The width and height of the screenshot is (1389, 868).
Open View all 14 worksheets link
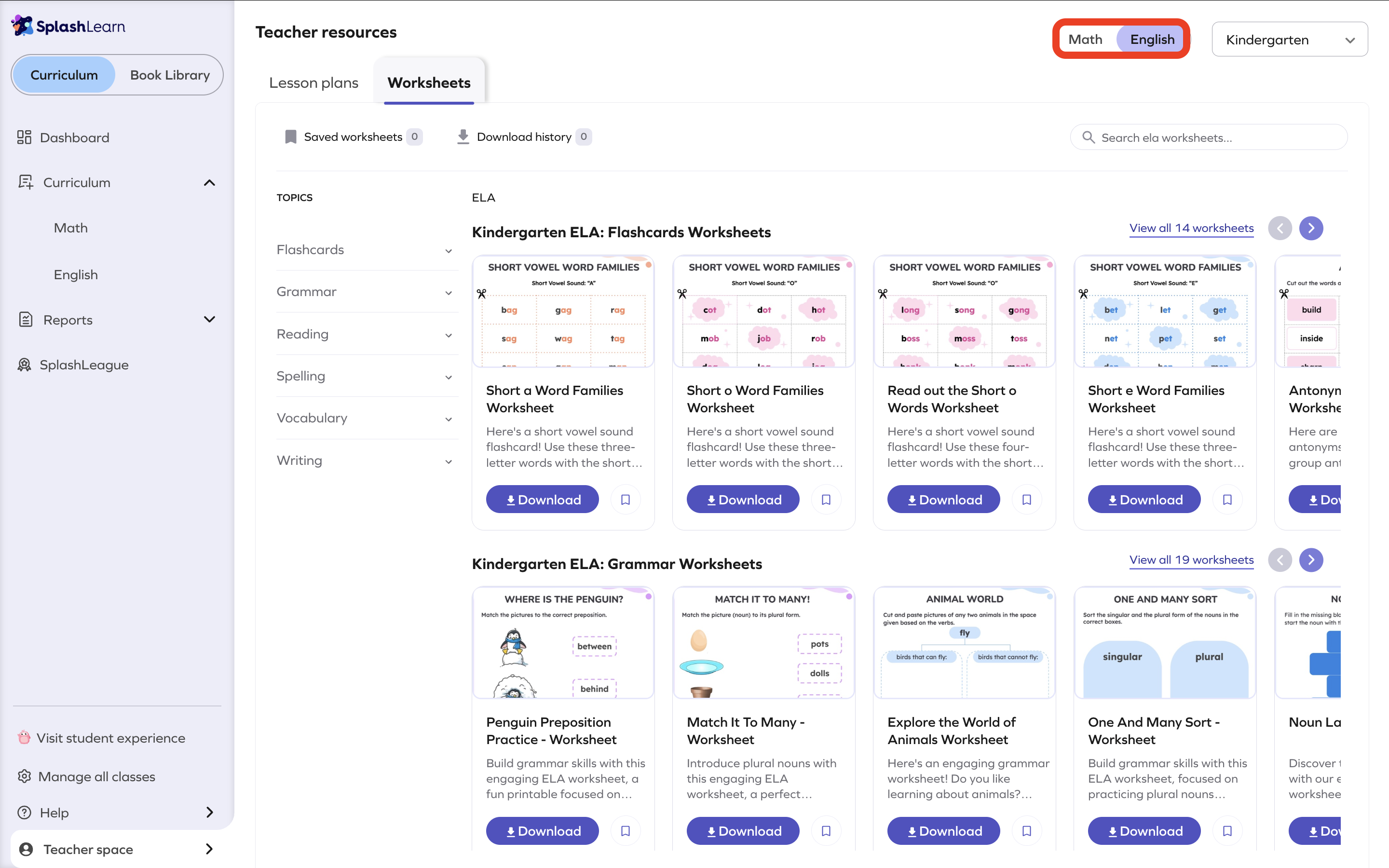pos(1192,228)
